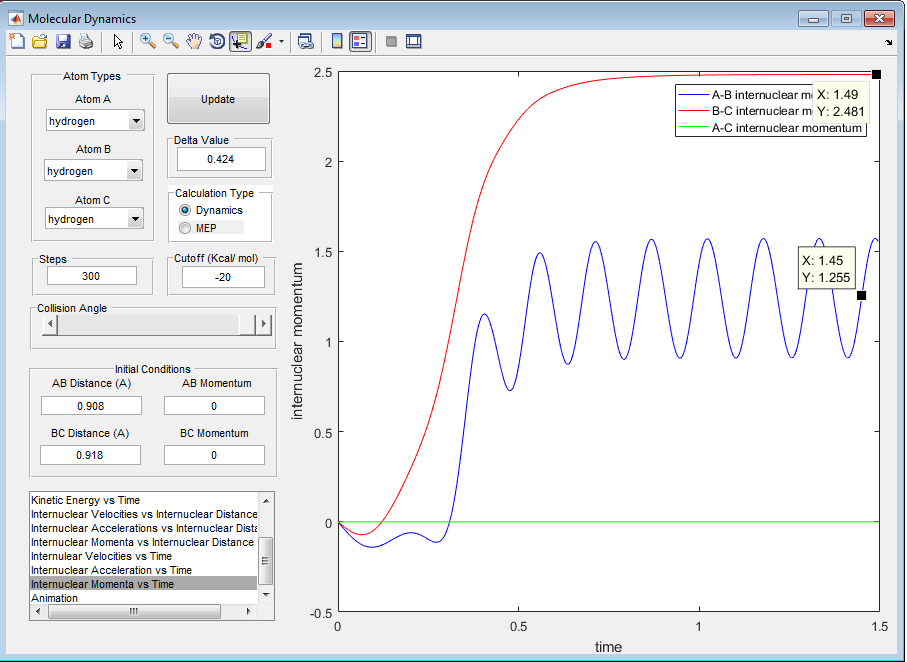The image size is (907, 662).
Task: Click the New Figure toolbar icon
Action: [17, 42]
